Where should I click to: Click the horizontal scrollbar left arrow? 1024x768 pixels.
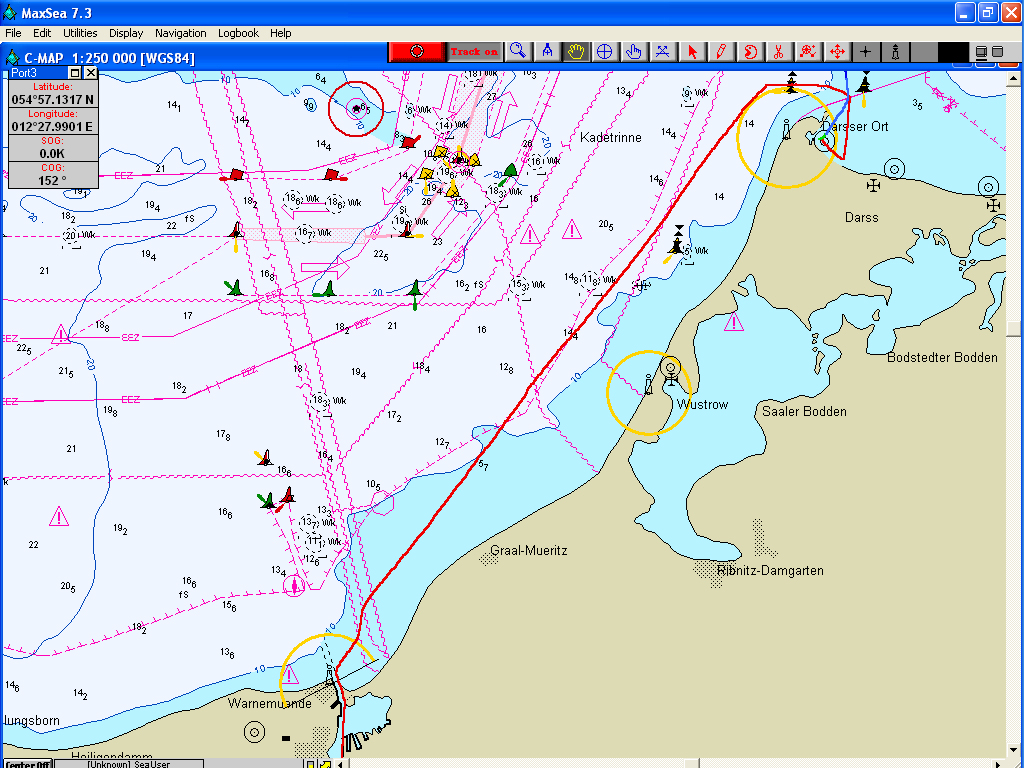[341, 763]
